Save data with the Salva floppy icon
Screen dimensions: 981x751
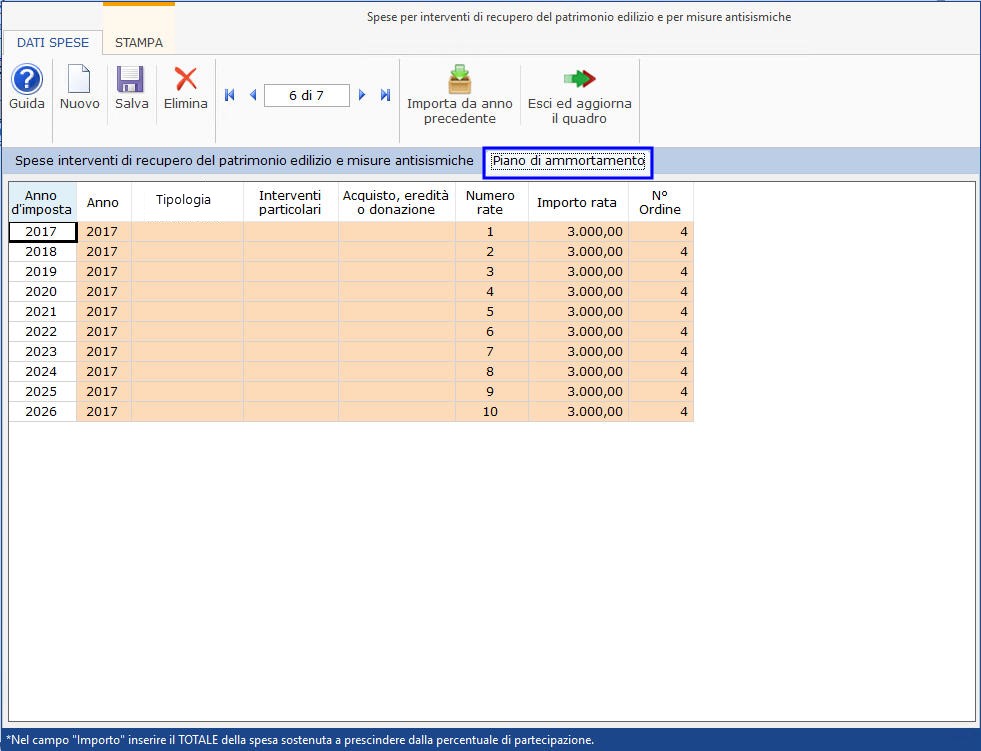pyautogui.click(x=131, y=79)
